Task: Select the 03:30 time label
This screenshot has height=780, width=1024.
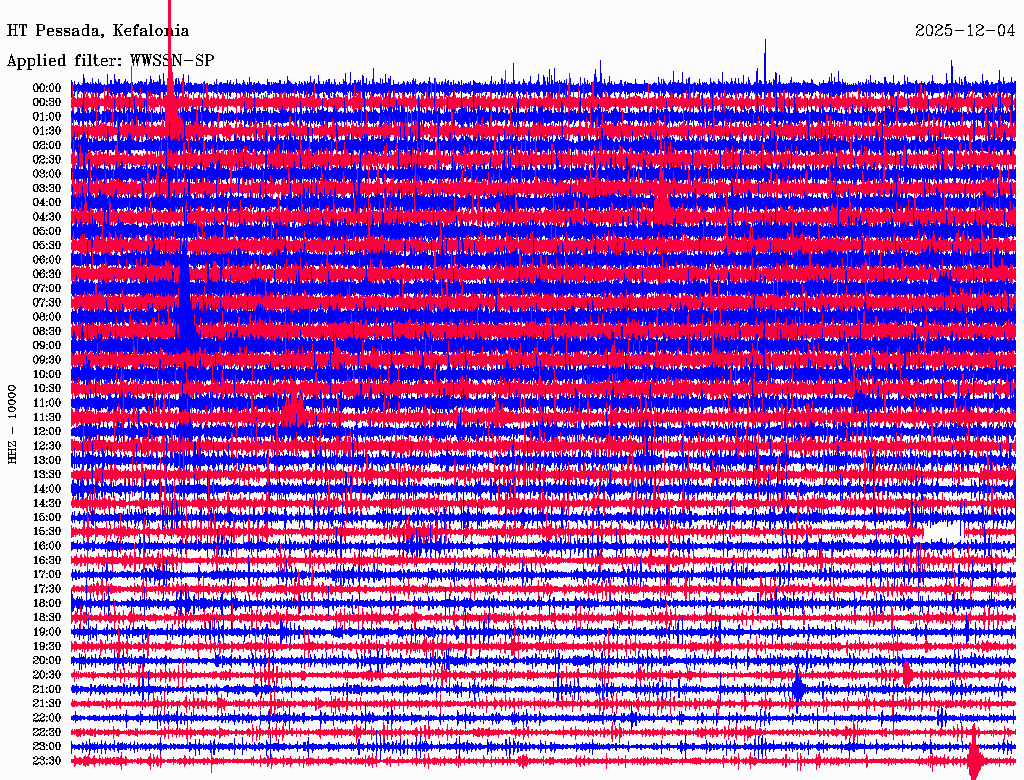Action: pos(47,188)
